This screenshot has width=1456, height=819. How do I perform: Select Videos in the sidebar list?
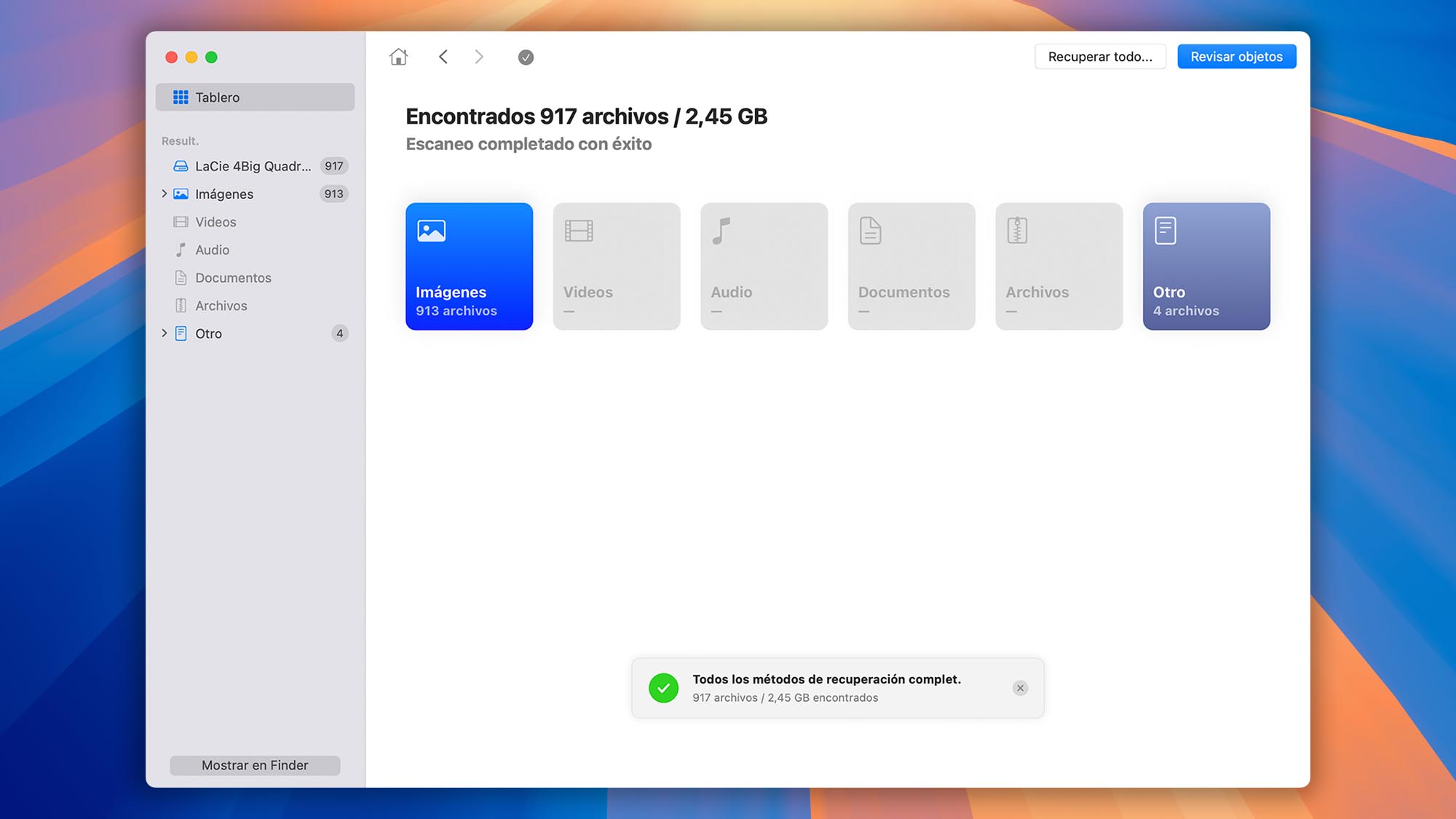point(255,222)
